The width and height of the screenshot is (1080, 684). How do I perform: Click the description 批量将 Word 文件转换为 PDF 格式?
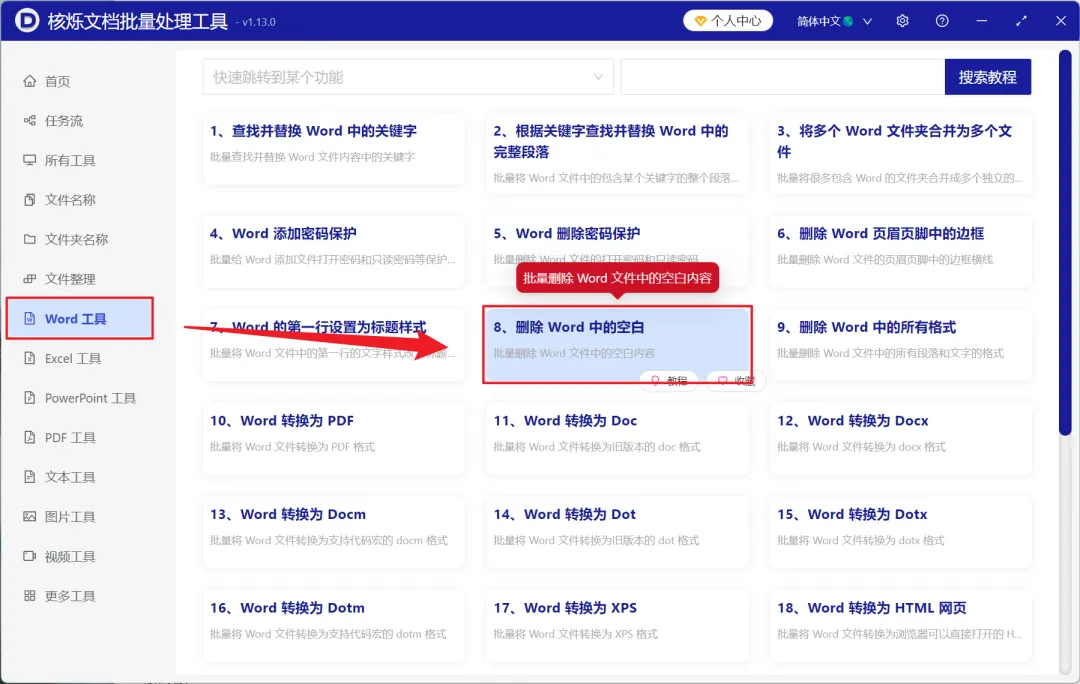click(292, 446)
